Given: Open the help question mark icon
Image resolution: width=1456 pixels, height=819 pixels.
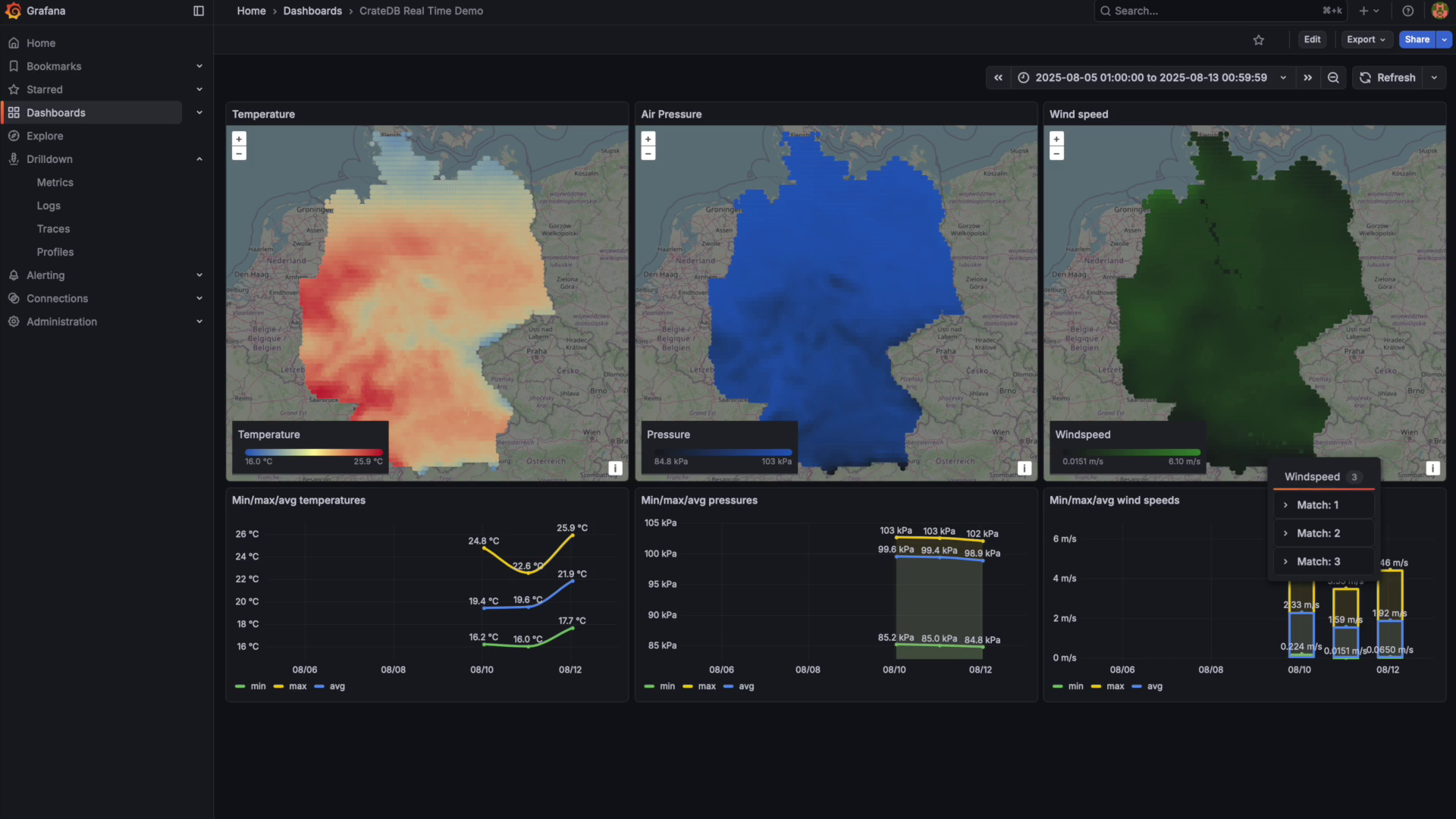Looking at the screenshot, I should tap(1408, 11).
